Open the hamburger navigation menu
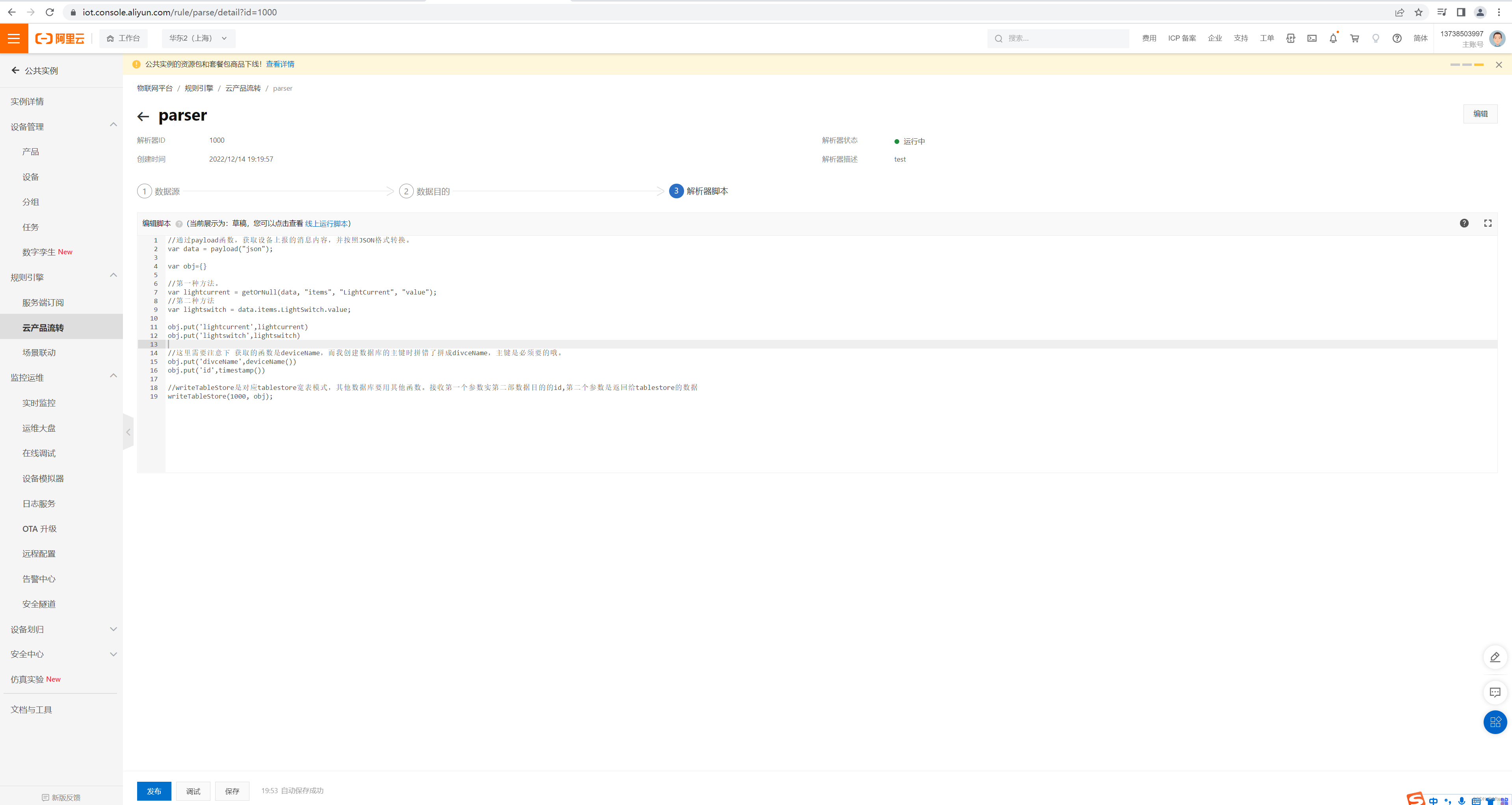 14,39
